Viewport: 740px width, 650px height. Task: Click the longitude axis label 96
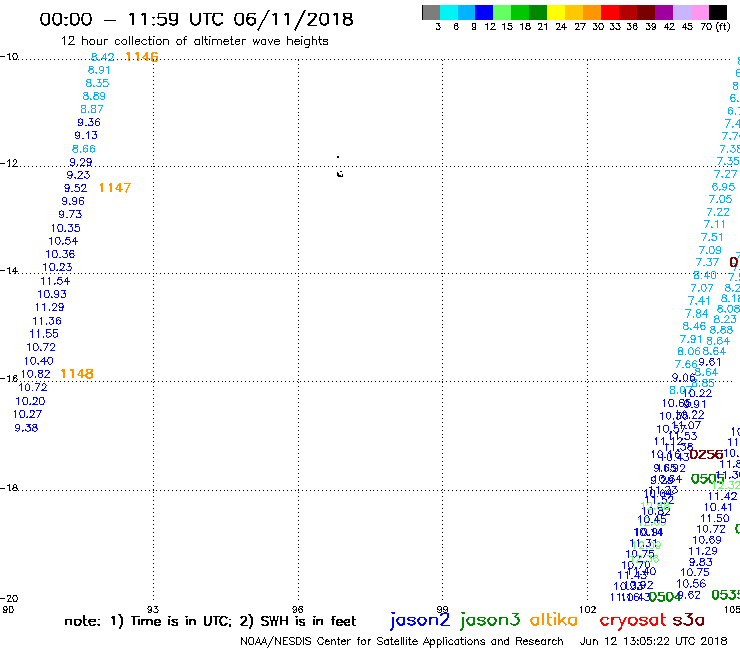coord(297,610)
